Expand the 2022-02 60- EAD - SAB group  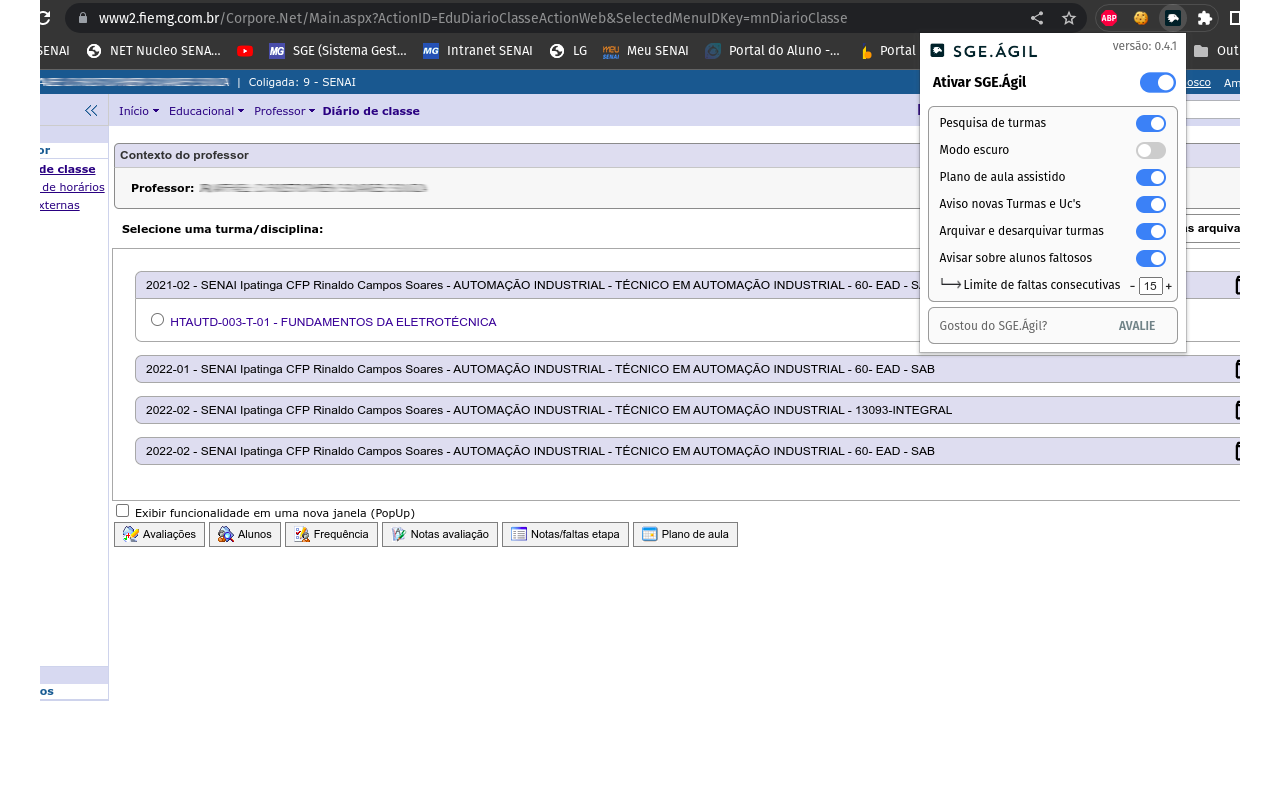pyautogui.click(x=687, y=451)
